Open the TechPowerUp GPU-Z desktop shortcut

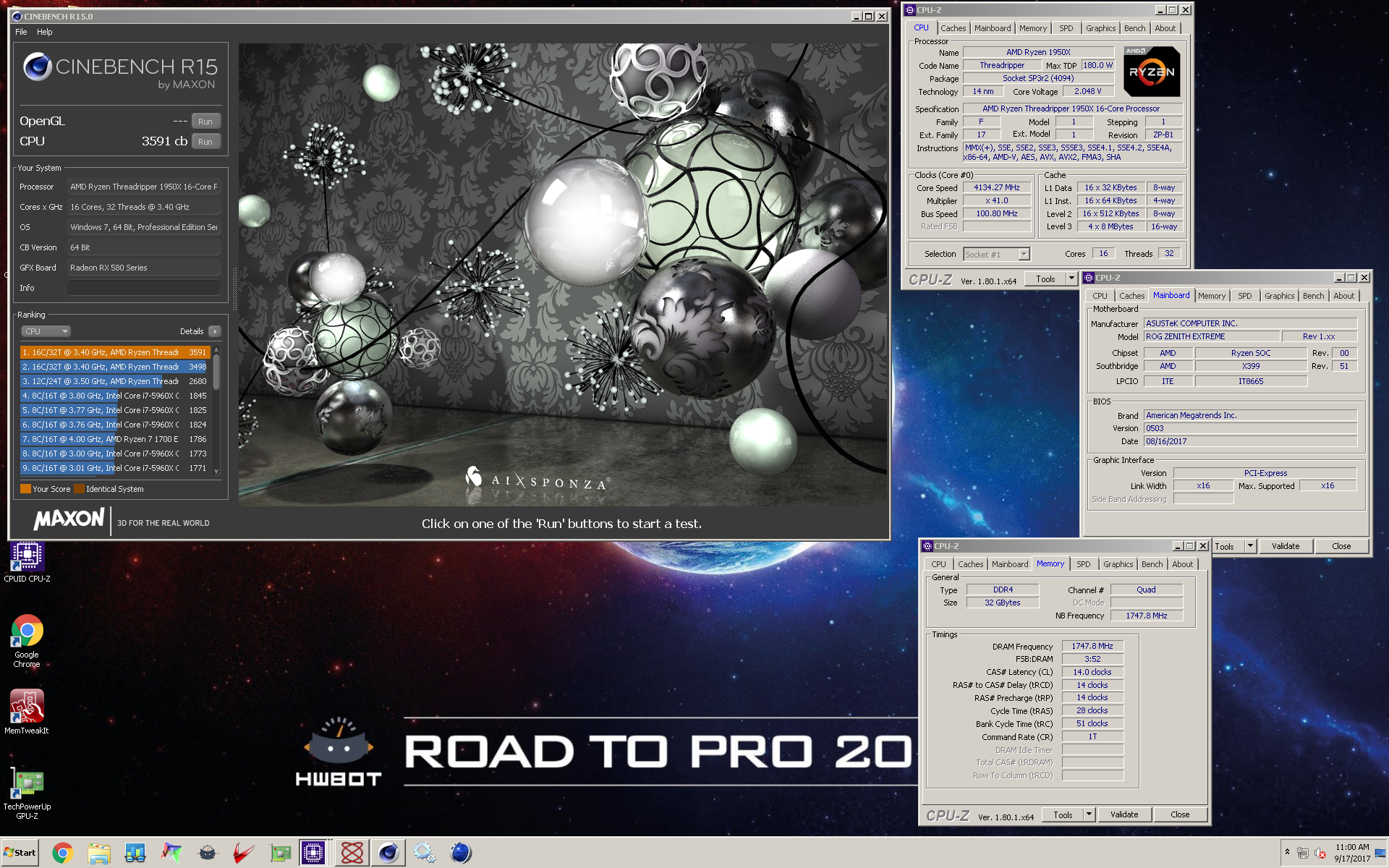pyautogui.click(x=27, y=793)
